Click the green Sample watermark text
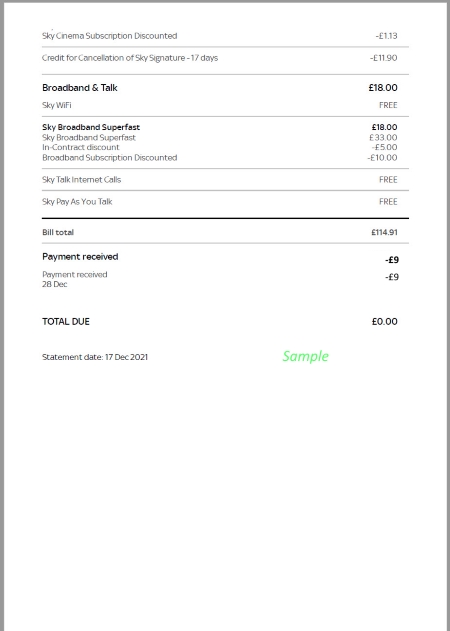Image resolution: width=450 pixels, height=631 pixels. (x=306, y=356)
